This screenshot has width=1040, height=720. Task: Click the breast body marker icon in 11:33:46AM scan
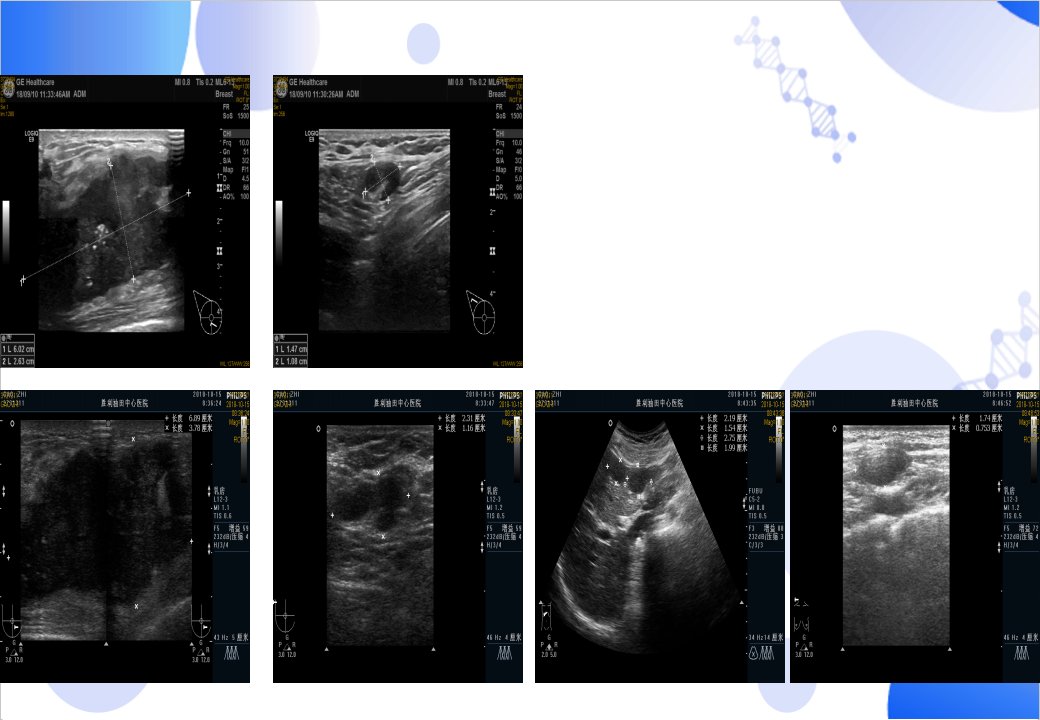pyautogui.click(x=208, y=312)
